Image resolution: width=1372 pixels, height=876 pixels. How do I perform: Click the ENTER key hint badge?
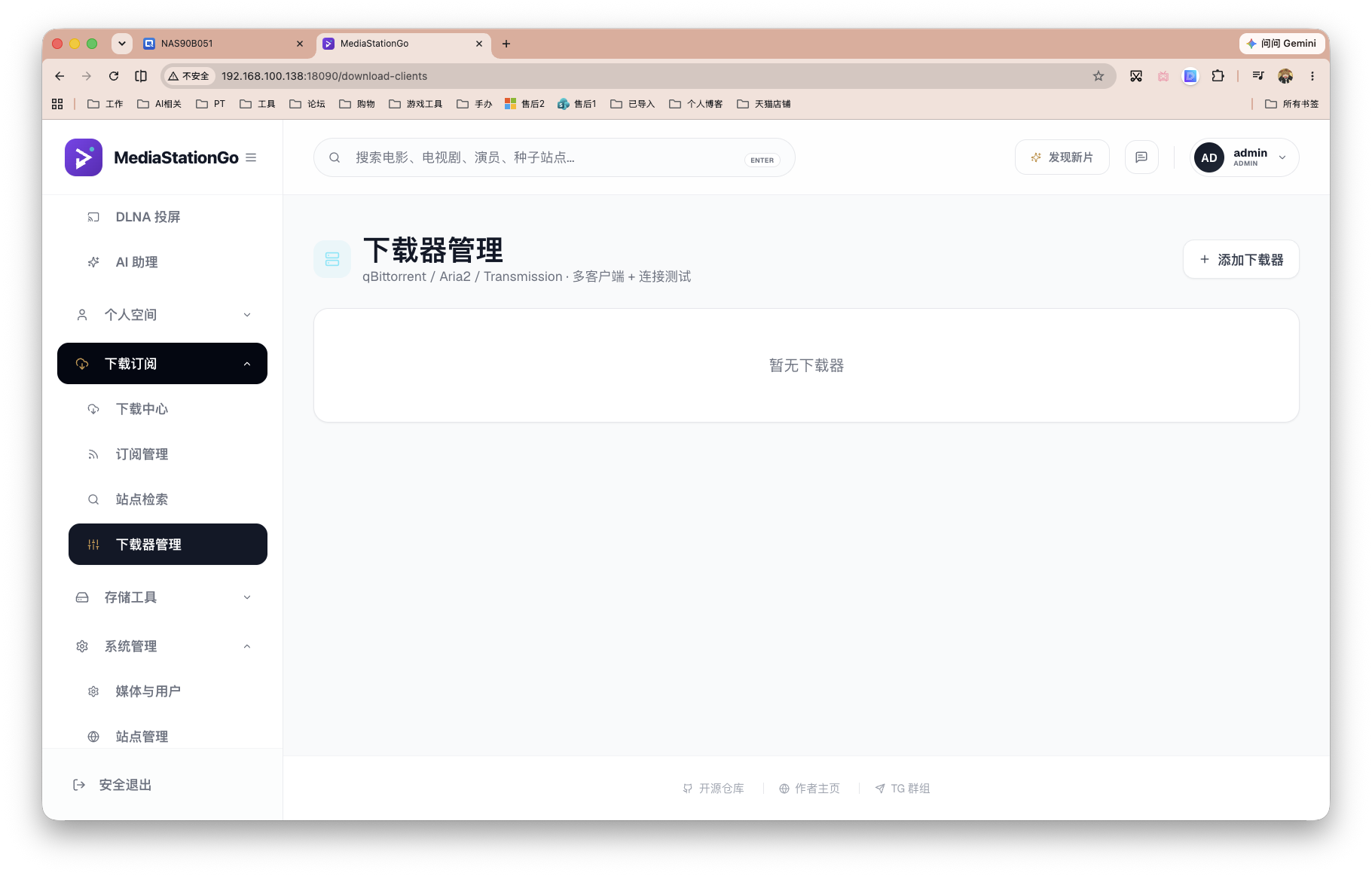762,160
